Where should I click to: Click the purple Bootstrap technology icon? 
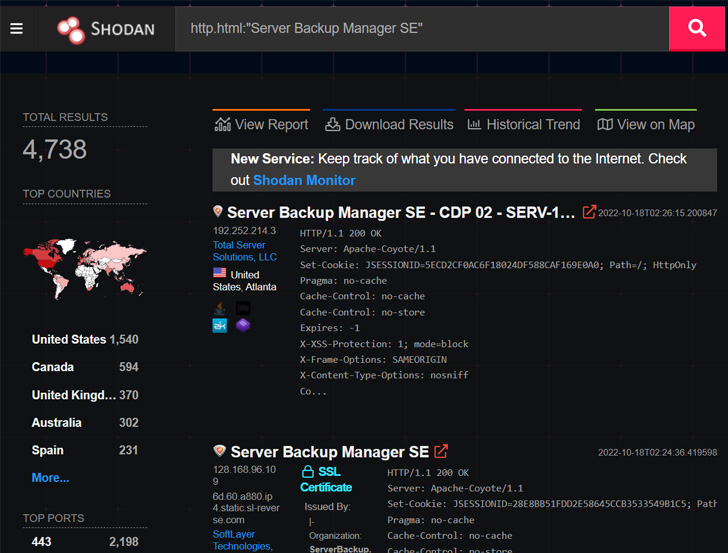[x=243, y=325]
